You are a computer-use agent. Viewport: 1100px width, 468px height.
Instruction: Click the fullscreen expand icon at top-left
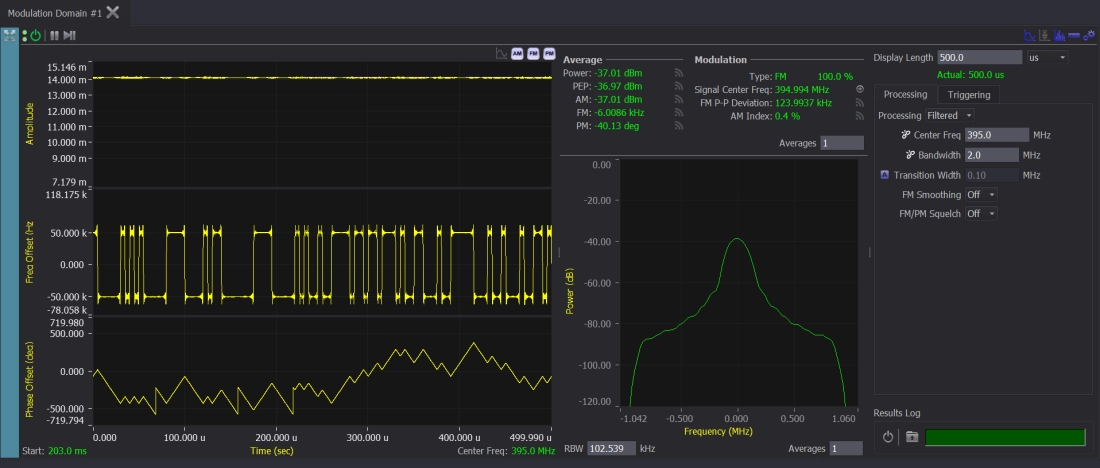tap(8, 35)
